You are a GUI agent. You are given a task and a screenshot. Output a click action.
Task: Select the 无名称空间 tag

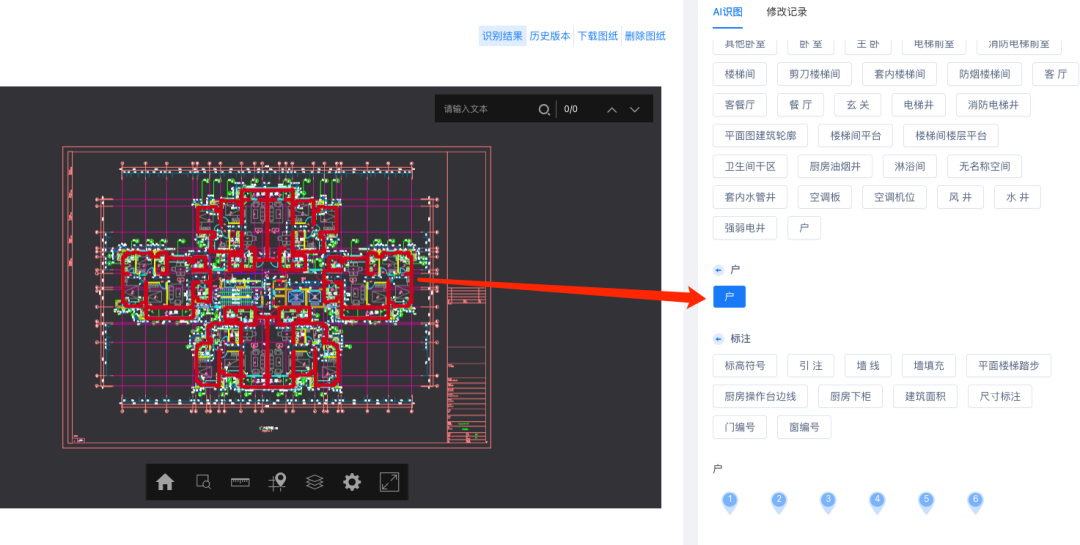point(984,166)
